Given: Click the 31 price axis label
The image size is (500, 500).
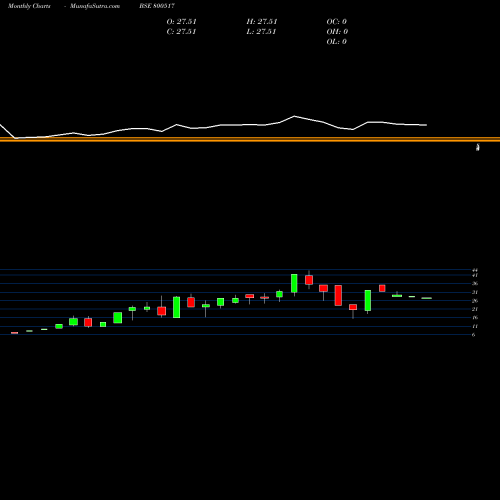Looking at the screenshot, I should tap(475, 292).
